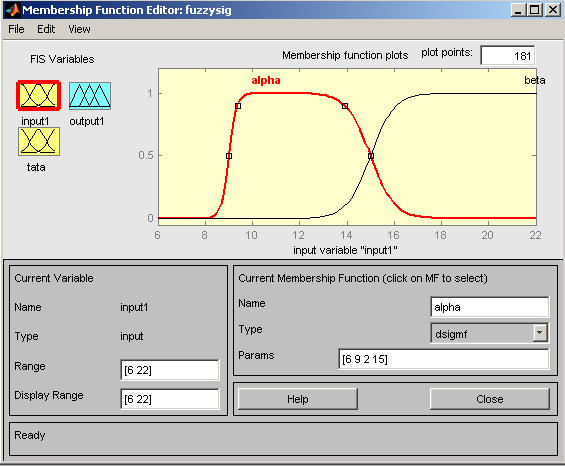
Task: Click the MATLAB logo in title bar
Action: tap(12, 10)
